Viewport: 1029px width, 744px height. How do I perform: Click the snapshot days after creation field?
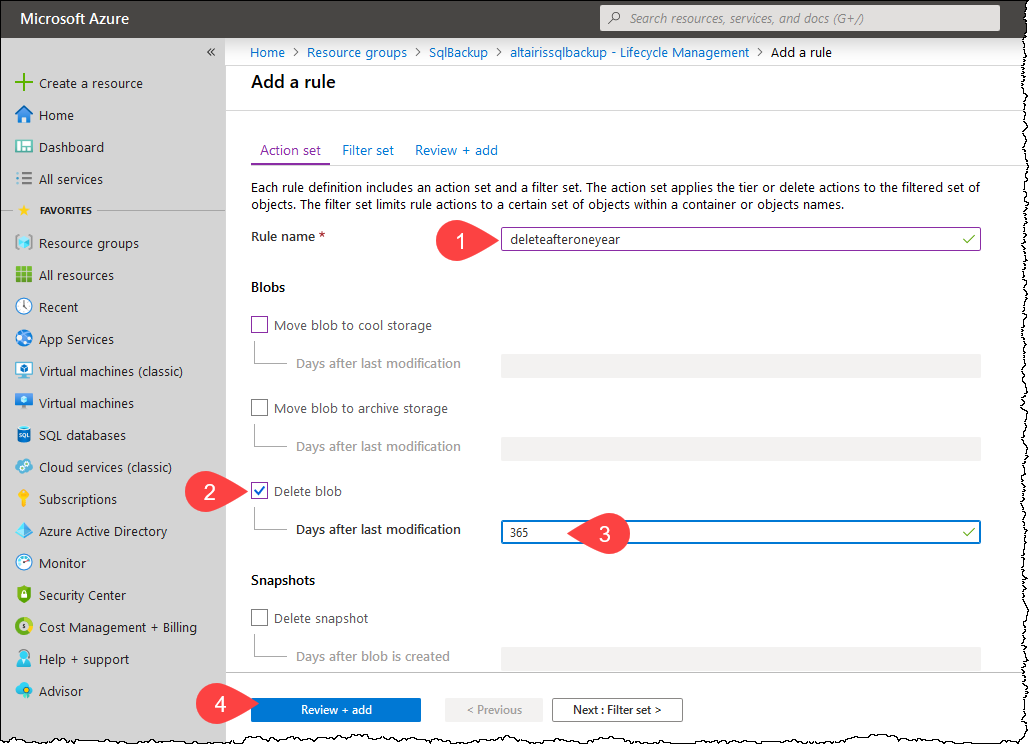[x=740, y=659]
